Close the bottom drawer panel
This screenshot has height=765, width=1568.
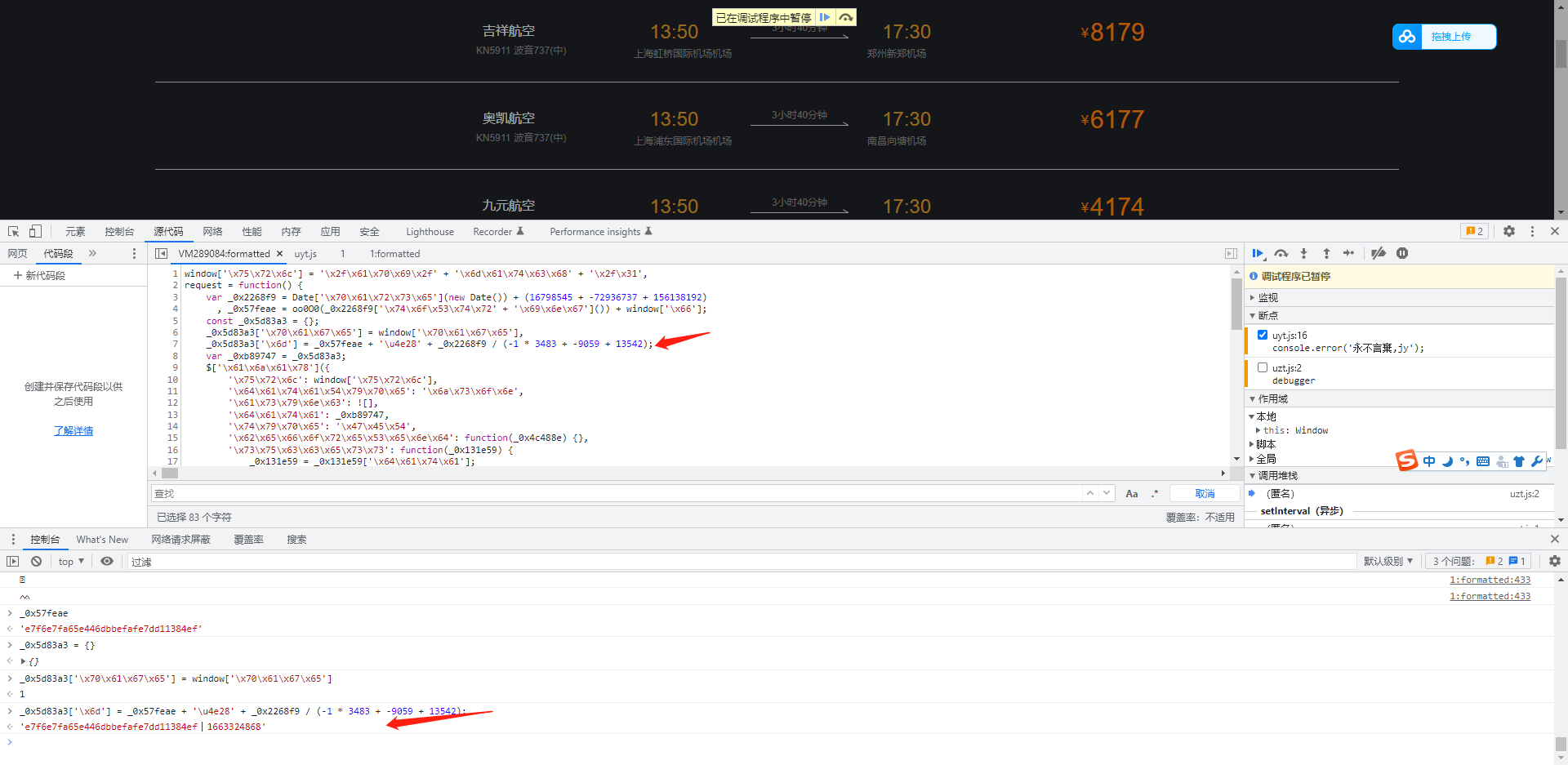(x=1555, y=539)
